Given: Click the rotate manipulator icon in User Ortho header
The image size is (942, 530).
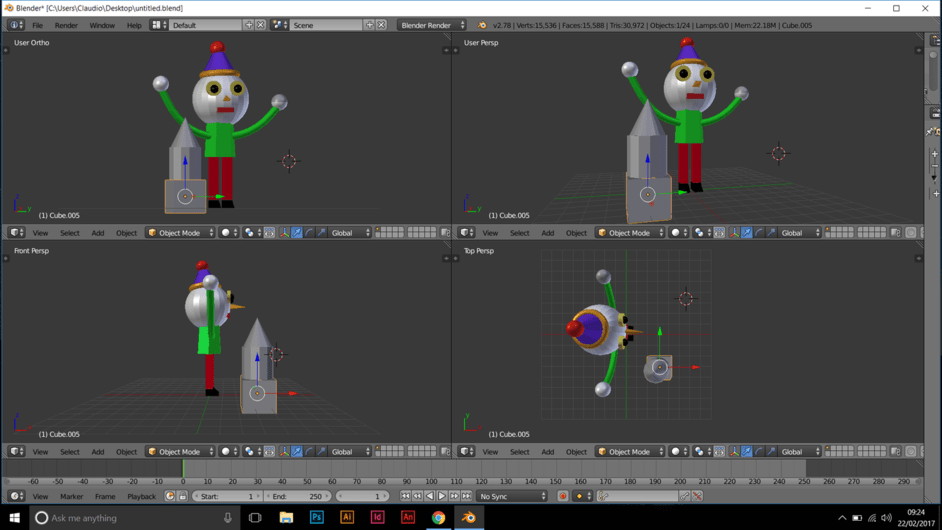Looking at the screenshot, I should 309,233.
